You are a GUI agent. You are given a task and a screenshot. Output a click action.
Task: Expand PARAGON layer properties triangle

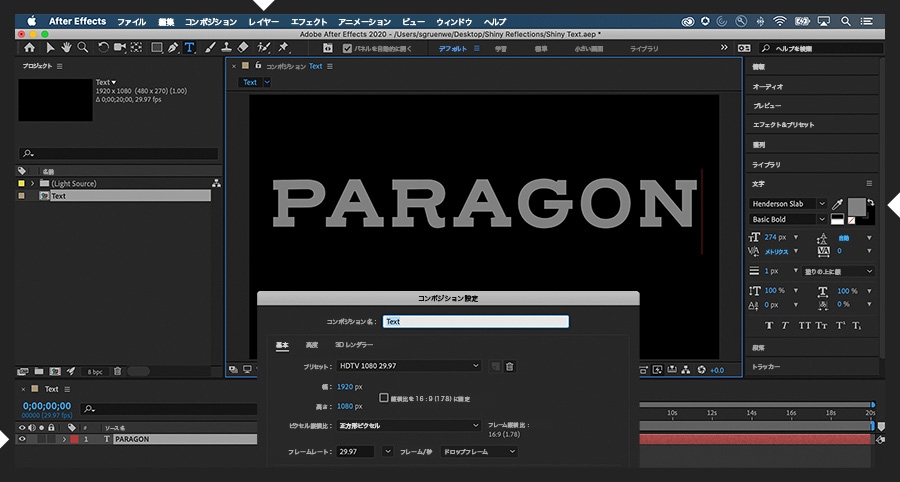point(64,439)
